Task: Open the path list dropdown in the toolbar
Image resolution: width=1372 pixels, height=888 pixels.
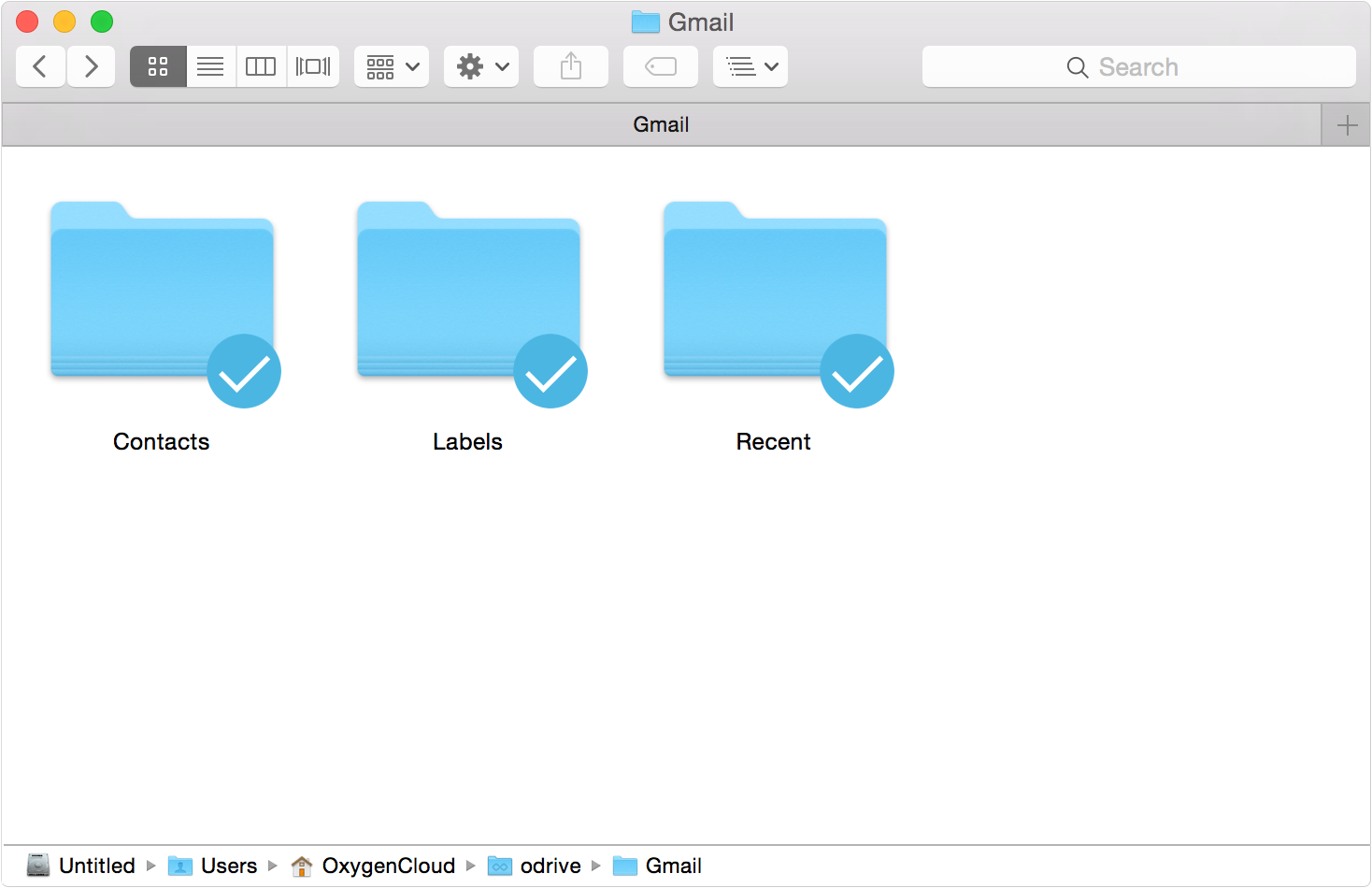Action: pyautogui.click(x=750, y=66)
